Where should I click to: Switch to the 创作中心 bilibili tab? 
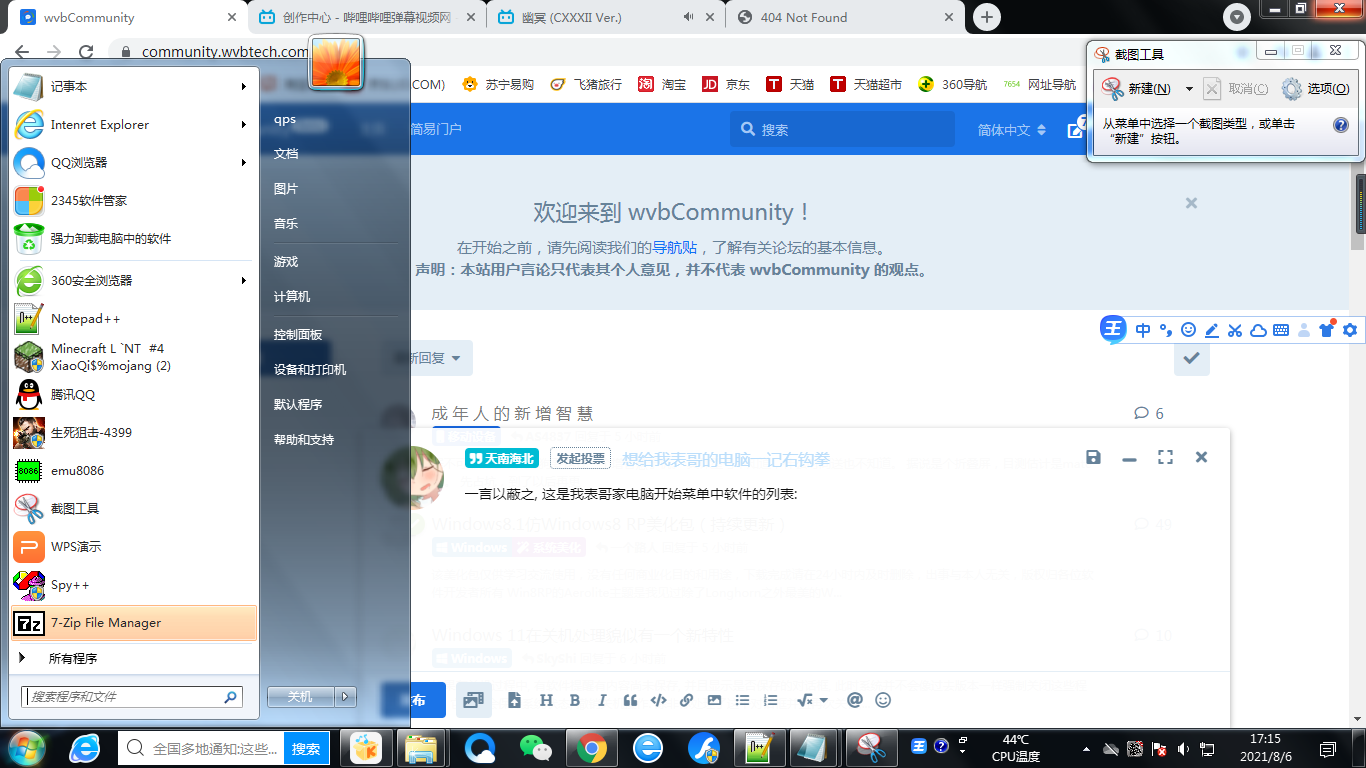click(x=366, y=17)
